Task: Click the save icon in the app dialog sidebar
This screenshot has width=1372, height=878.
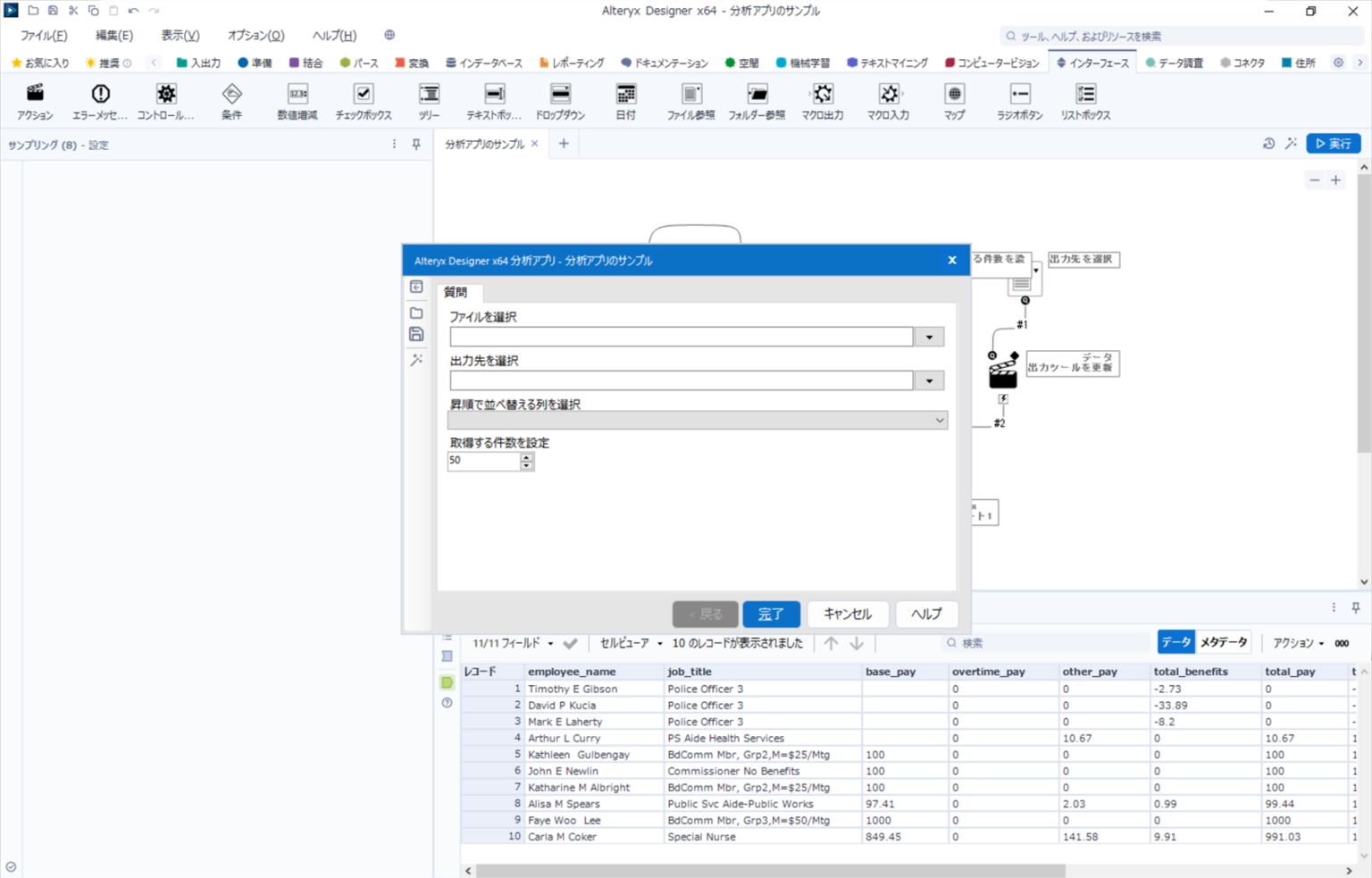Action: [x=416, y=333]
